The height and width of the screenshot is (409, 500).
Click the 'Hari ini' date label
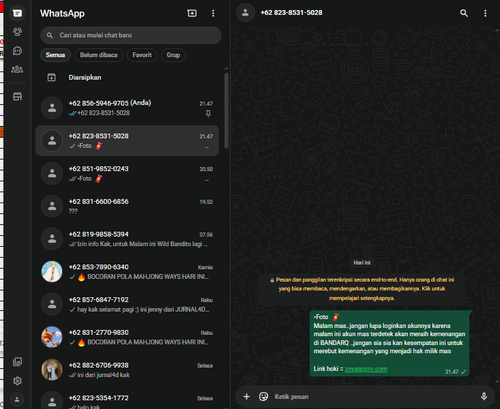(362, 263)
